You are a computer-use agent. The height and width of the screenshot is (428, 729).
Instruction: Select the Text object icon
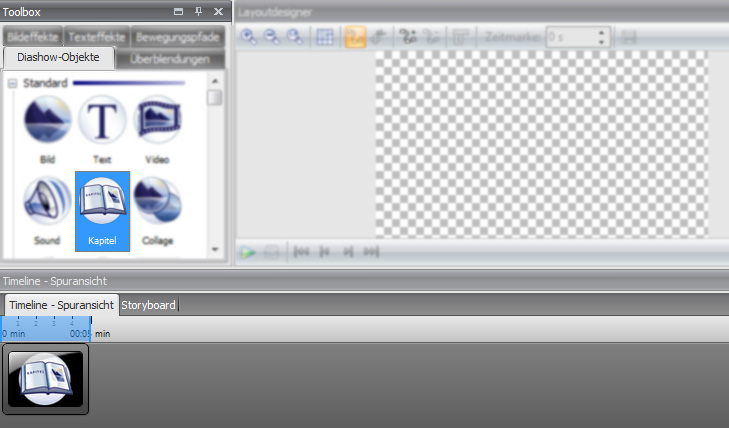[x=102, y=120]
